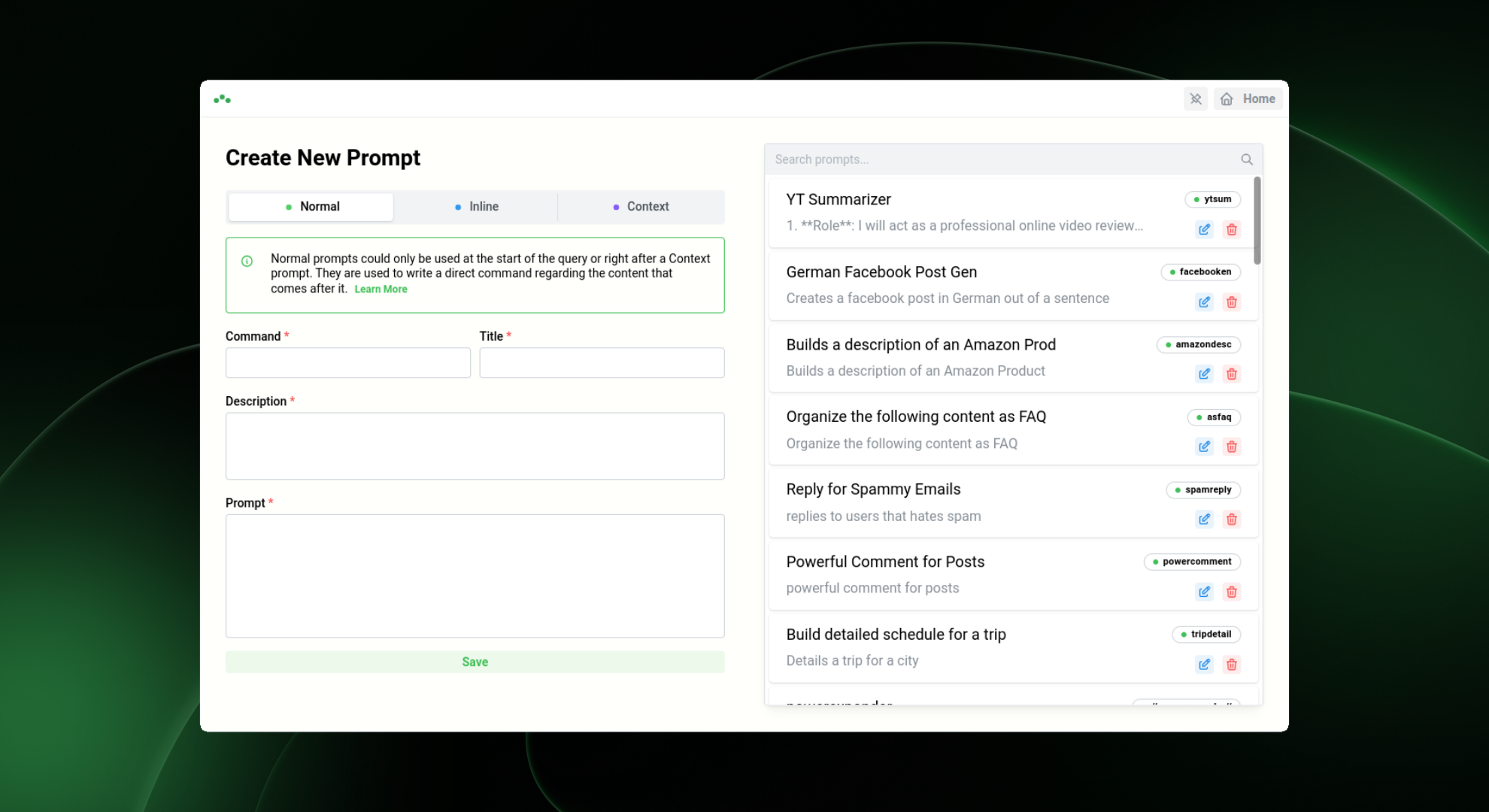Click the edit icon for Powerful Comment for Posts
1489x812 pixels.
click(x=1204, y=591)
